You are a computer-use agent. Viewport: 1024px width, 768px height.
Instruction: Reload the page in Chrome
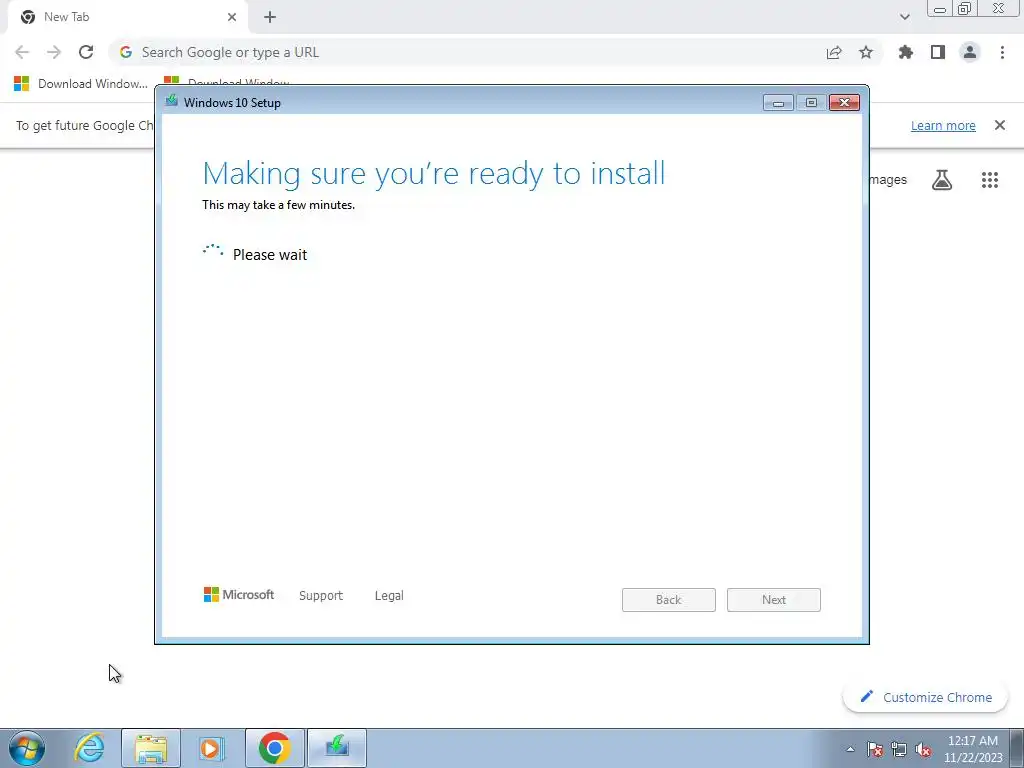(x=86, y=52)
